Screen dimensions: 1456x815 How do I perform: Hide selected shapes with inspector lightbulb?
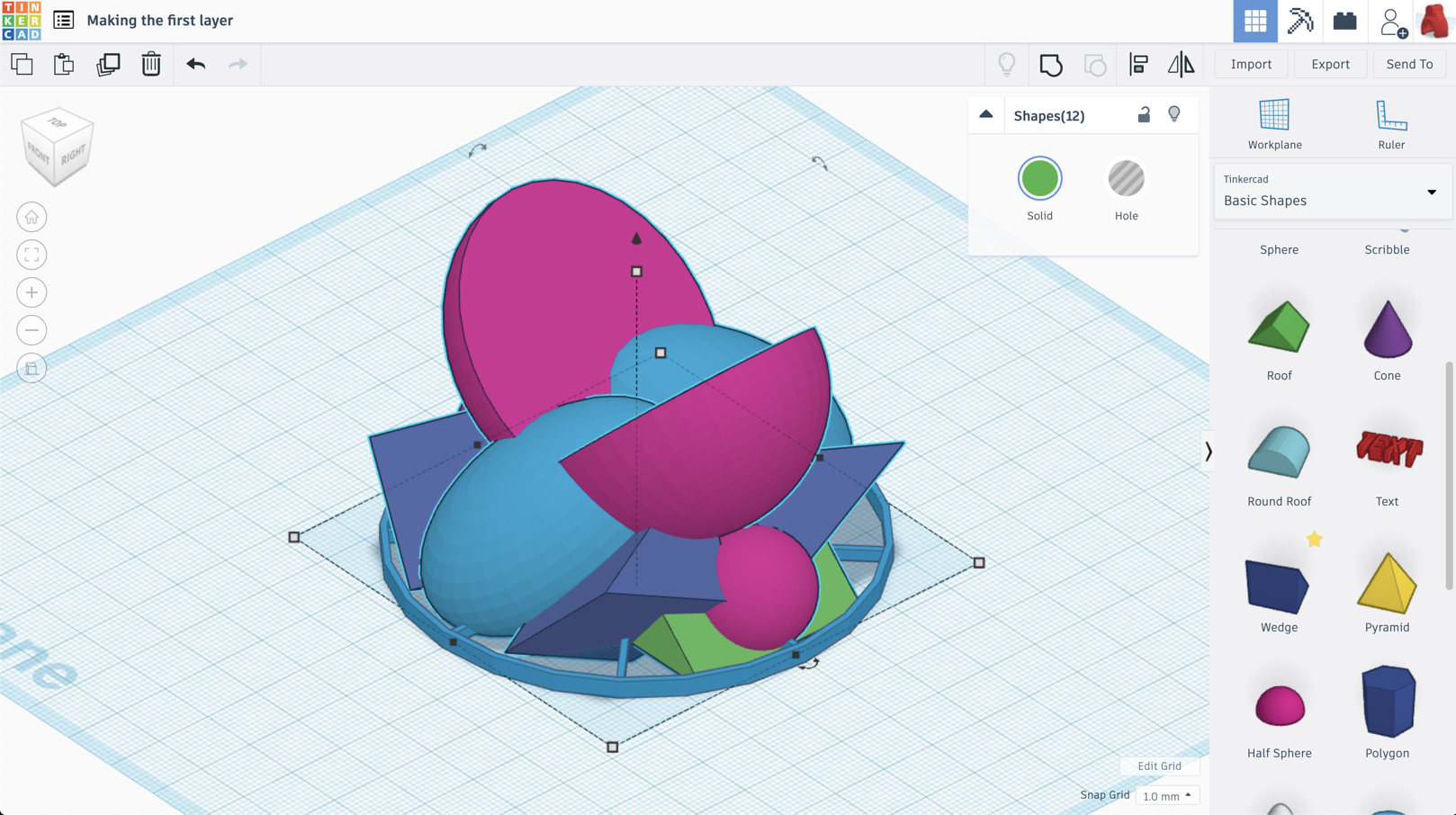pyautogui.click(x=1174, y=114)
